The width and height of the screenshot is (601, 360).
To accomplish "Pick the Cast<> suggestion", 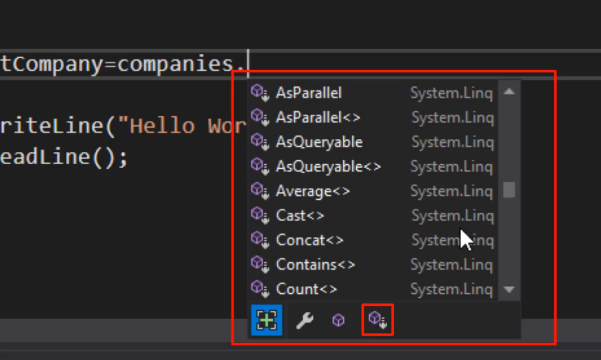I will click(373, 215).
